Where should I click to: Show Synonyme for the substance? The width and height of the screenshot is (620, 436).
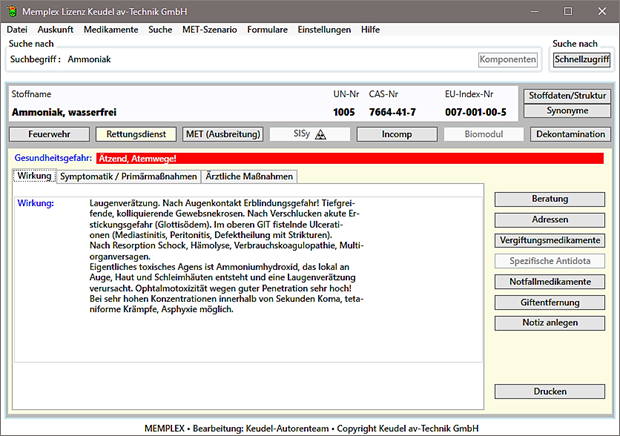click(567, 111)
